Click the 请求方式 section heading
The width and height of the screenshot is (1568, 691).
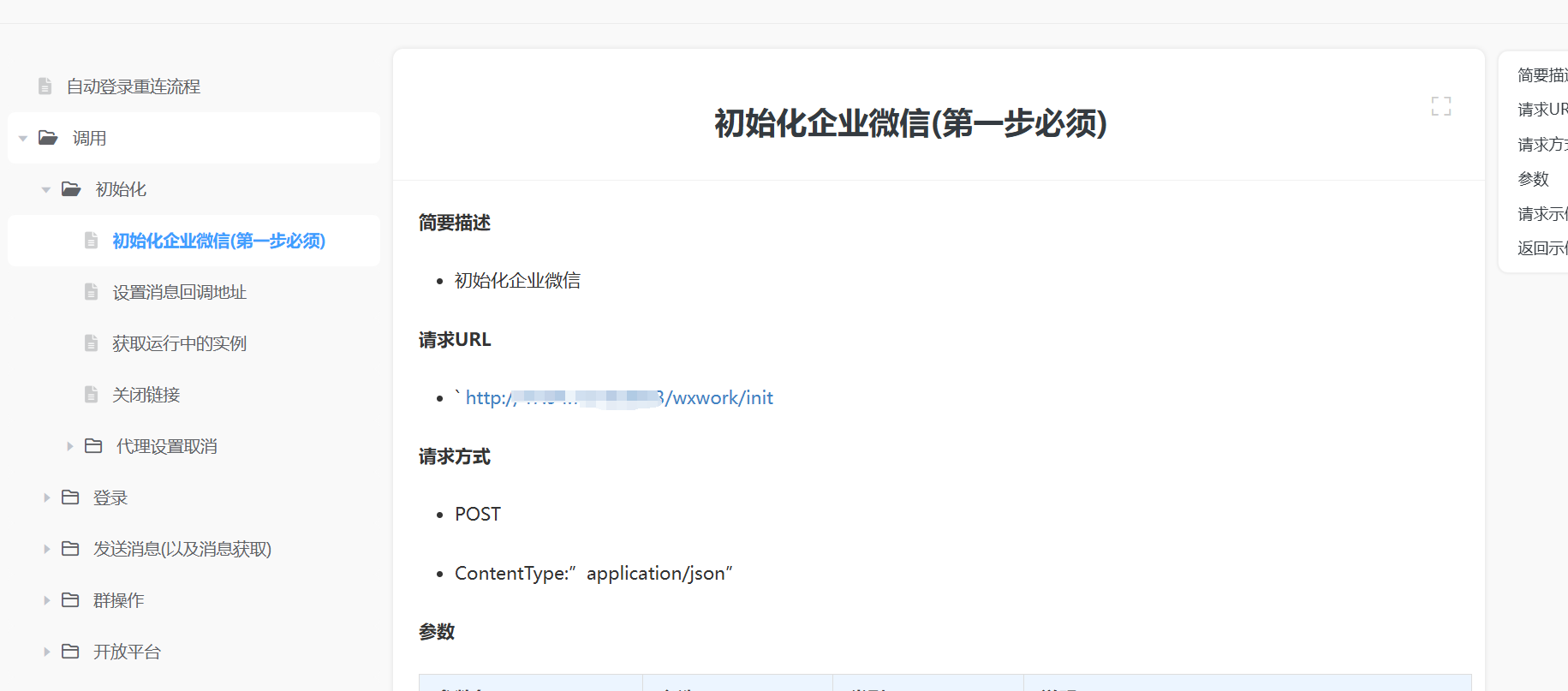455,456
